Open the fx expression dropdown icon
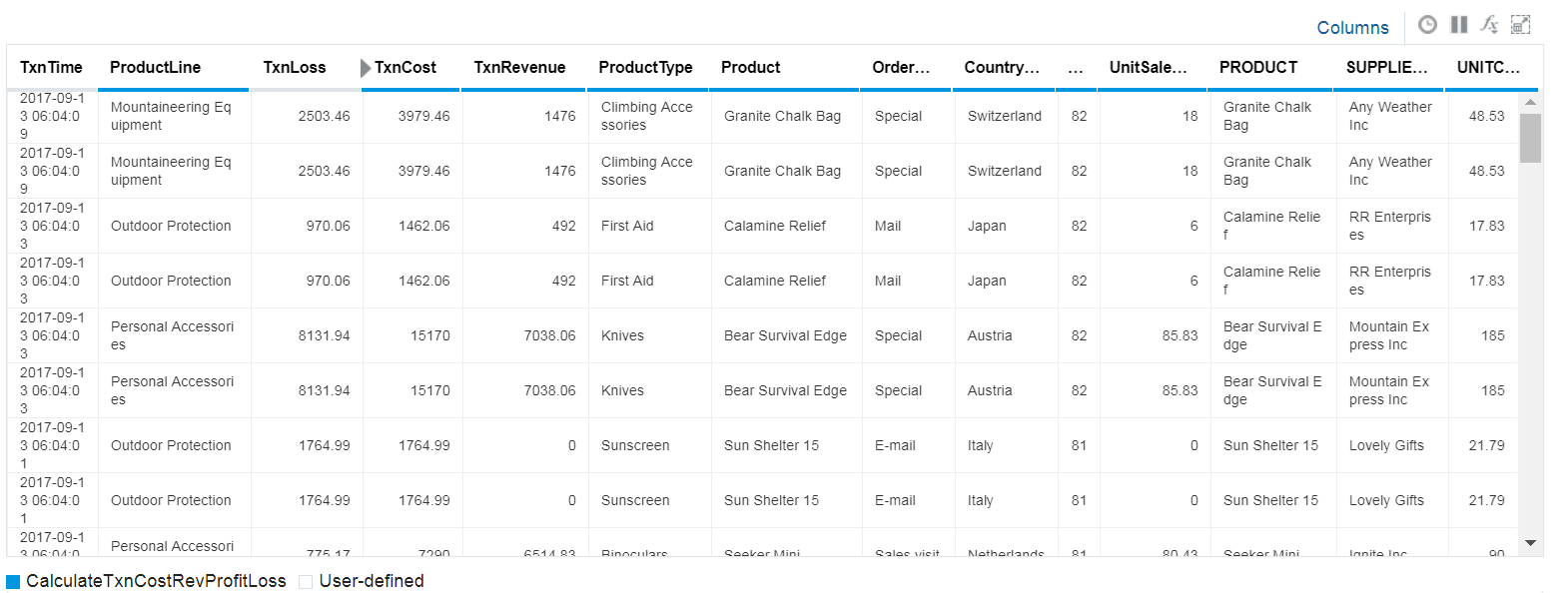The image size is (1568, 593). point(1489,25)
